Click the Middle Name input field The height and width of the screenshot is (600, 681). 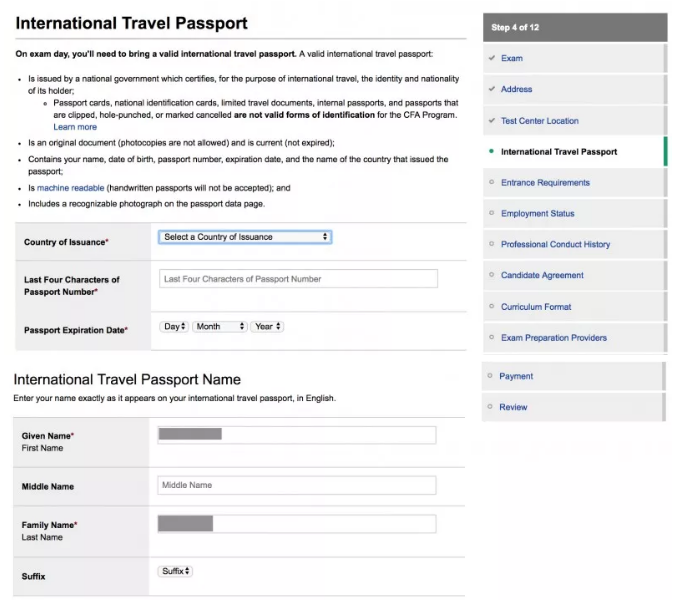click(297, 485)
